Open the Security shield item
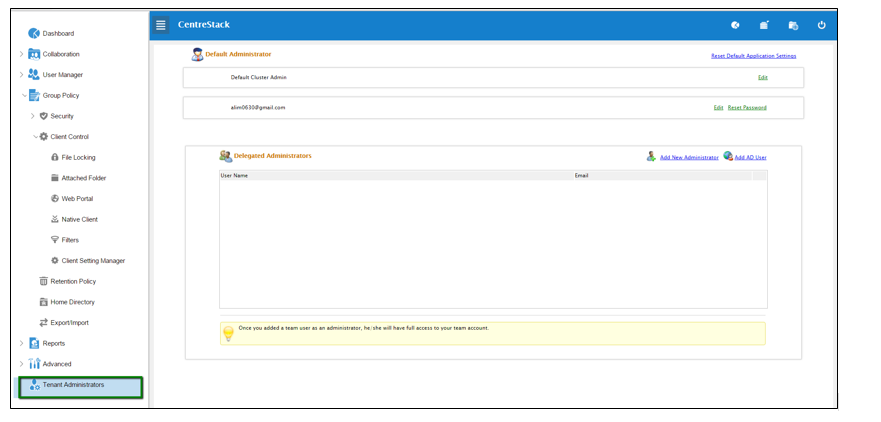 [x=57, y=116]
